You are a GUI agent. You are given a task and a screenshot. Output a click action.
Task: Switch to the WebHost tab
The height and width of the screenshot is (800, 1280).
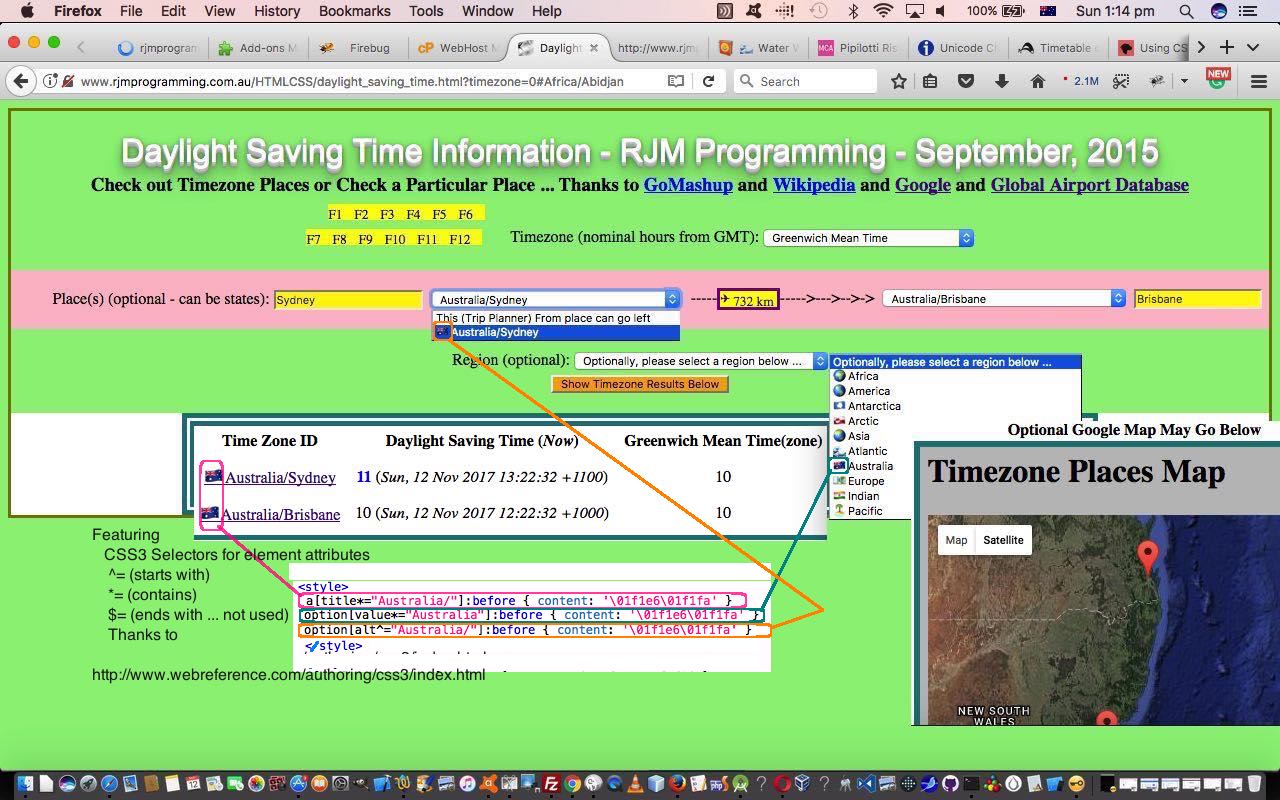point(456,47)
